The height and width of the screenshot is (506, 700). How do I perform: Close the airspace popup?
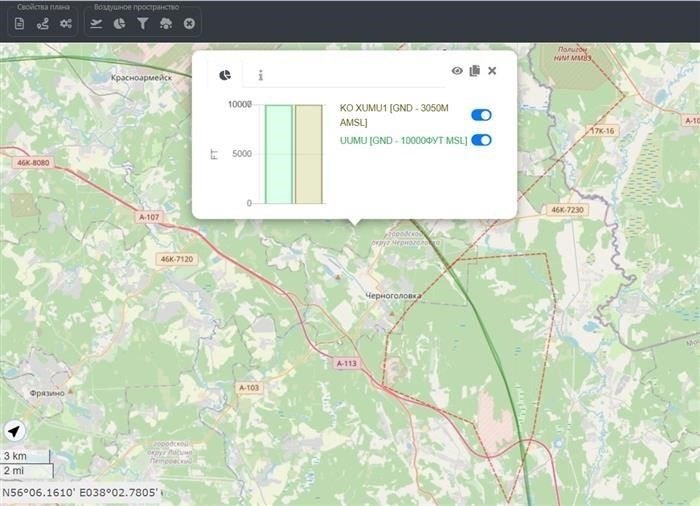coord(492,71)
